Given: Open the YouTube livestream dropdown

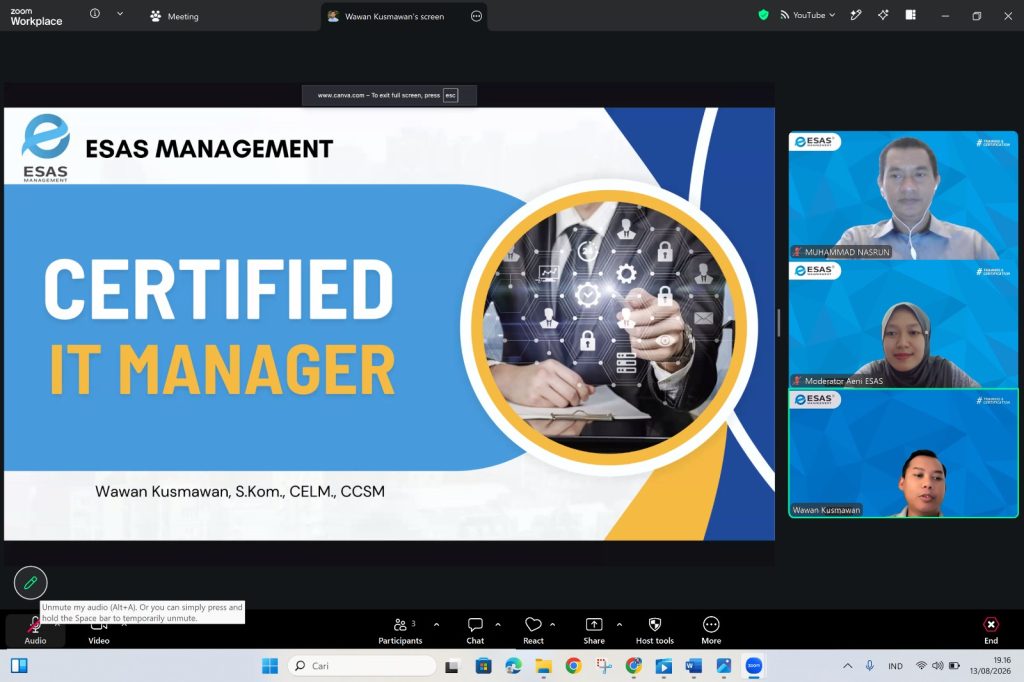Looking at the screenshot, I should pos(808,15).
